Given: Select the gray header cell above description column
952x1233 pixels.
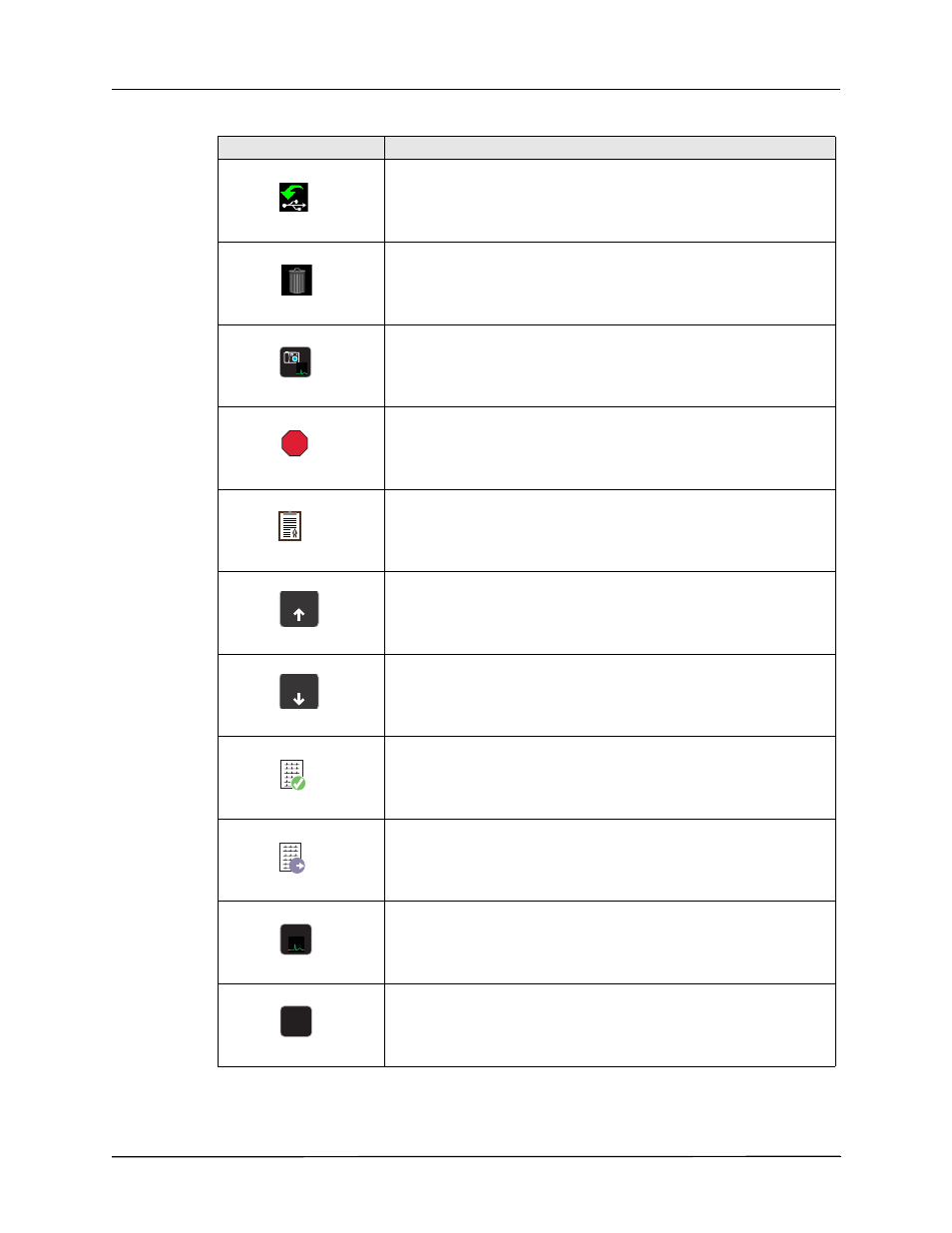Looking at the screenshot, I should click(610, 148).
